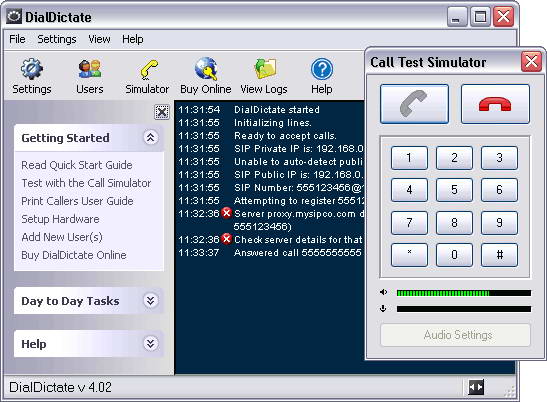
Task: Open the Settings toolbar gear icon
Action: [31, 69]
